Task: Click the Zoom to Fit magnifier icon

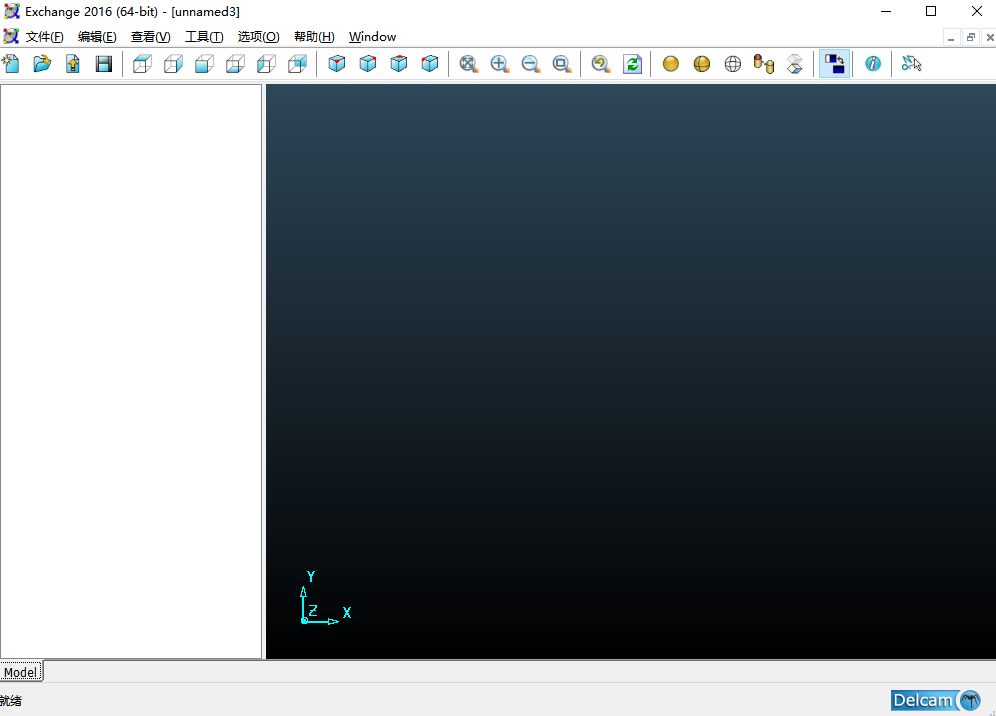Action: (469, 64)
